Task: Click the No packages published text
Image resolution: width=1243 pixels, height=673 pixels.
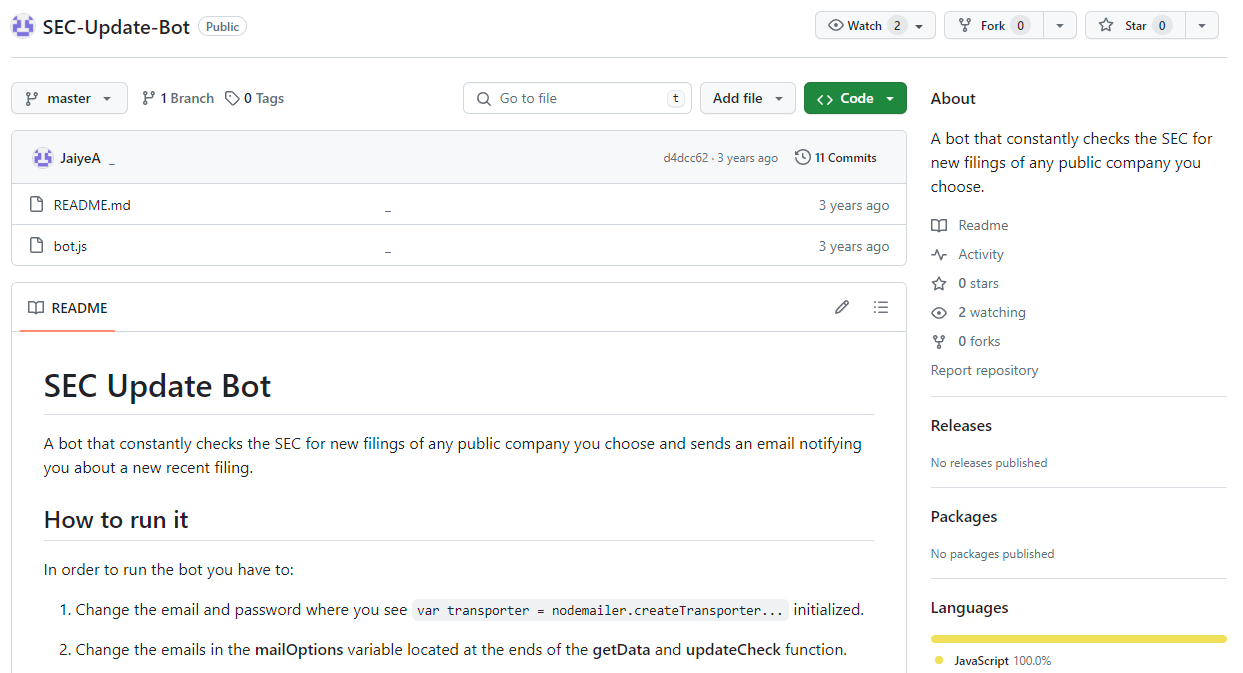Action: coord(992,554)
